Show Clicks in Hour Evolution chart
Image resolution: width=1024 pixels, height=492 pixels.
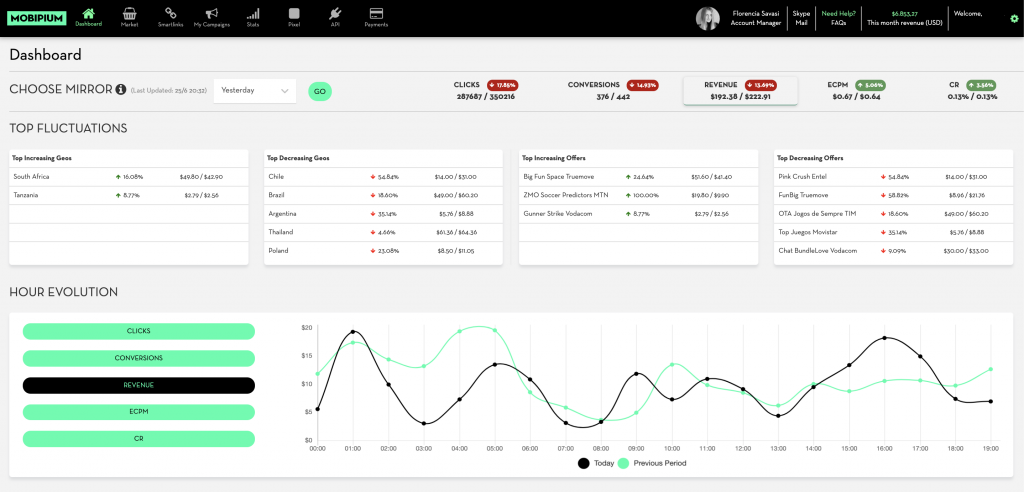(138, 331)
